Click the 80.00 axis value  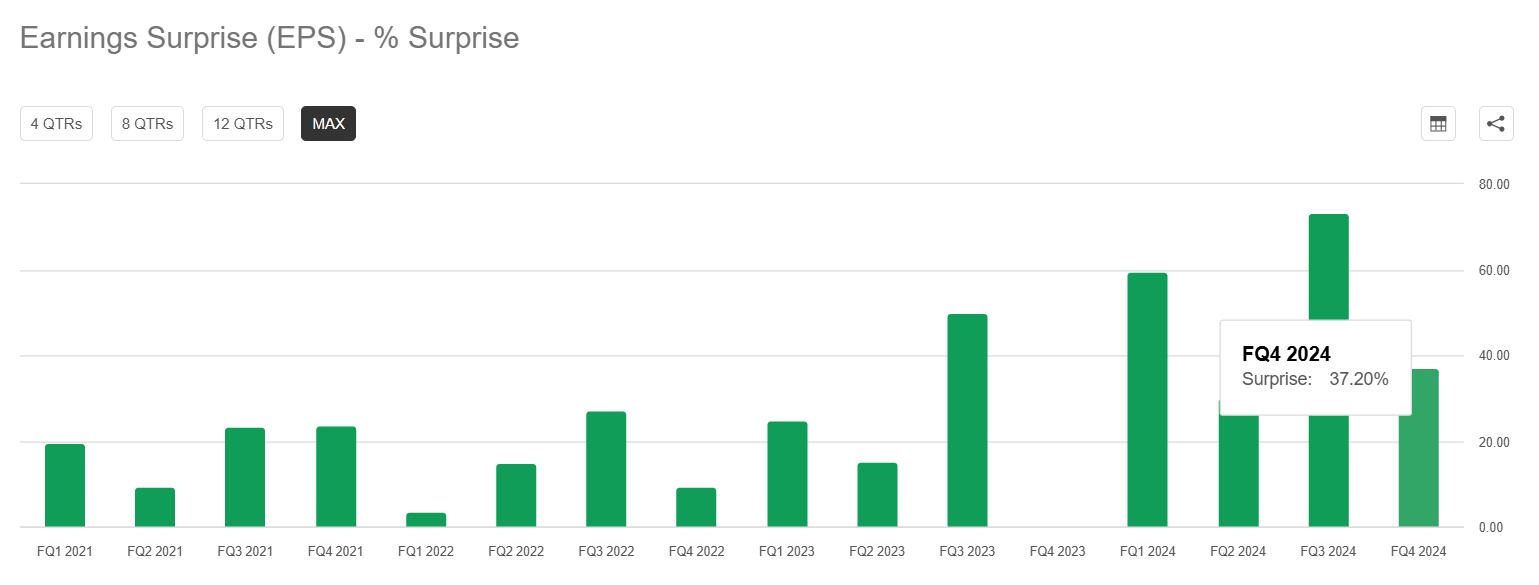pyautogui.click(x=1495, y=184)
